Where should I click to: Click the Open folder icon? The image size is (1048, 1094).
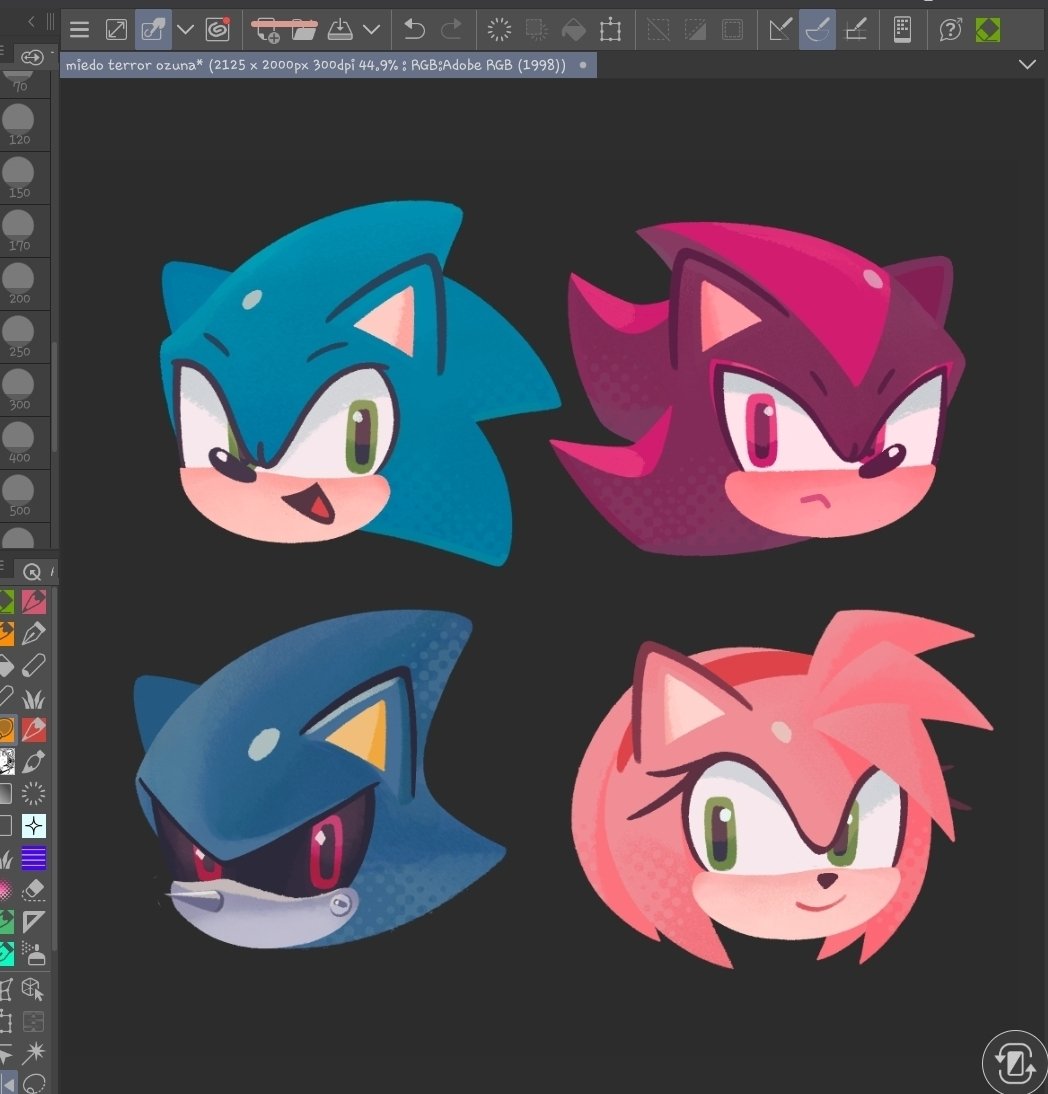[x=303, y=30]
